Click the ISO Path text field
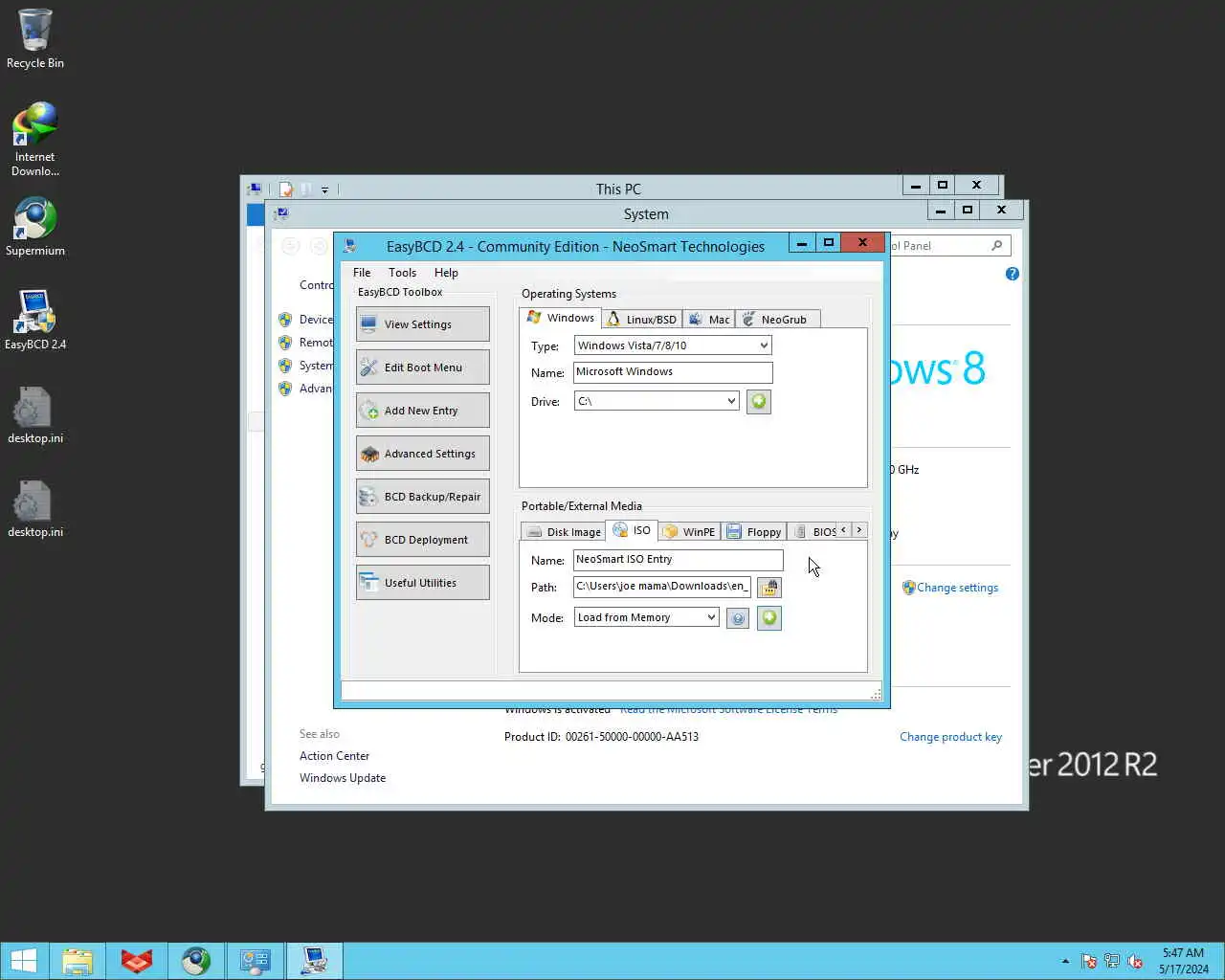 coord(662,587)
